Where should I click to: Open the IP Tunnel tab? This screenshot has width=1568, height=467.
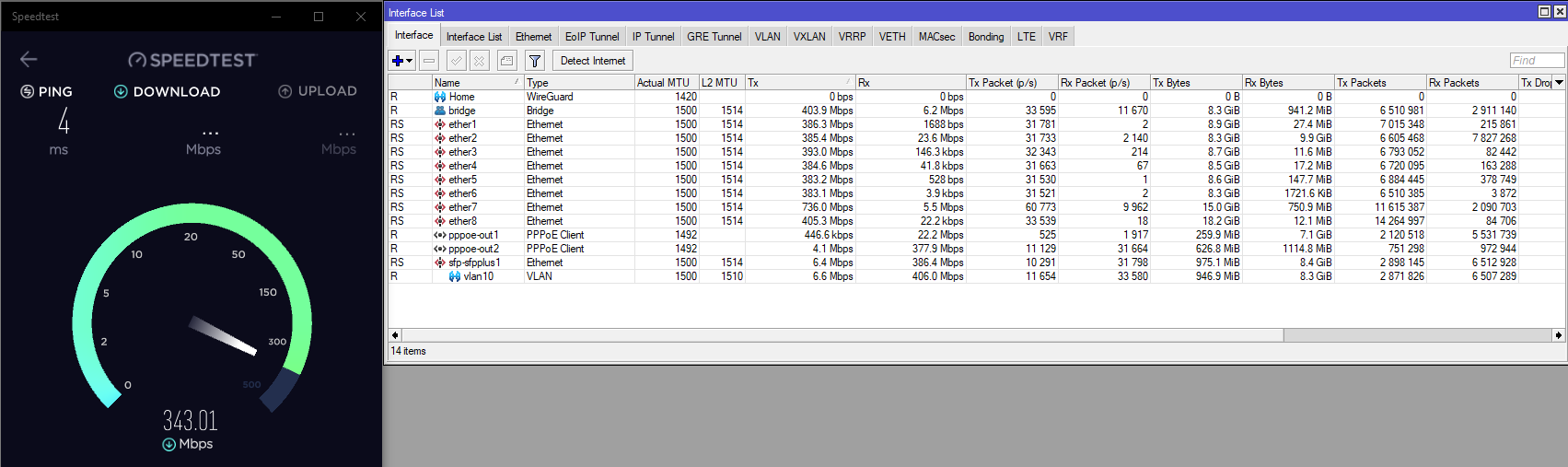(654, 37)
